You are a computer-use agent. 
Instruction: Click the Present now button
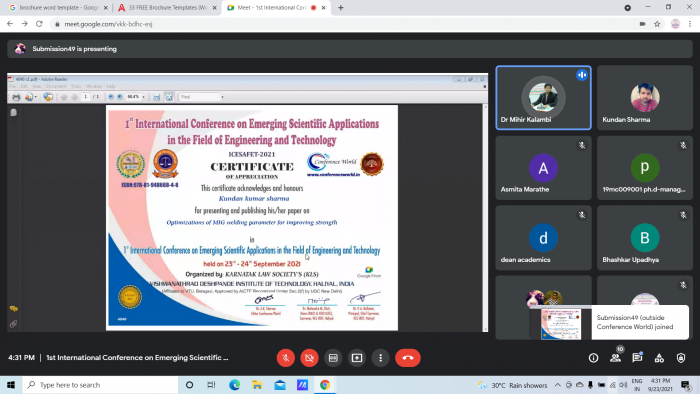click(x=357, y=358)
